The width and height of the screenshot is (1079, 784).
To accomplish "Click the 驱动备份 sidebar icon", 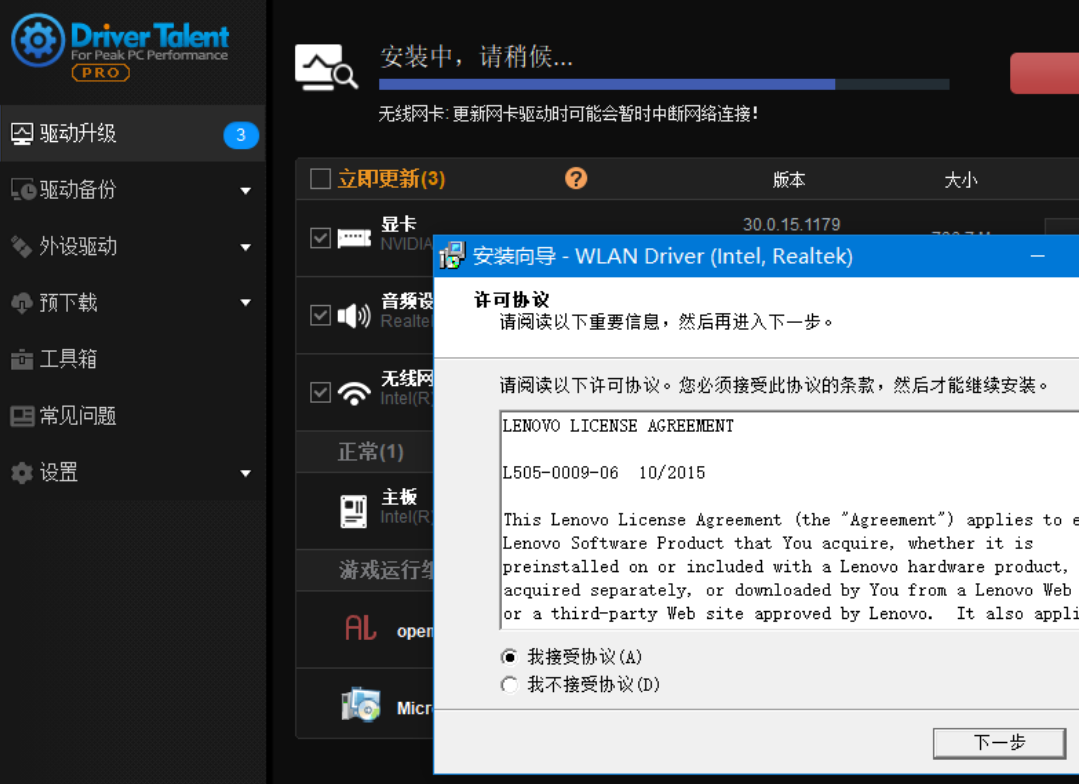I will (x=23, y=189).
